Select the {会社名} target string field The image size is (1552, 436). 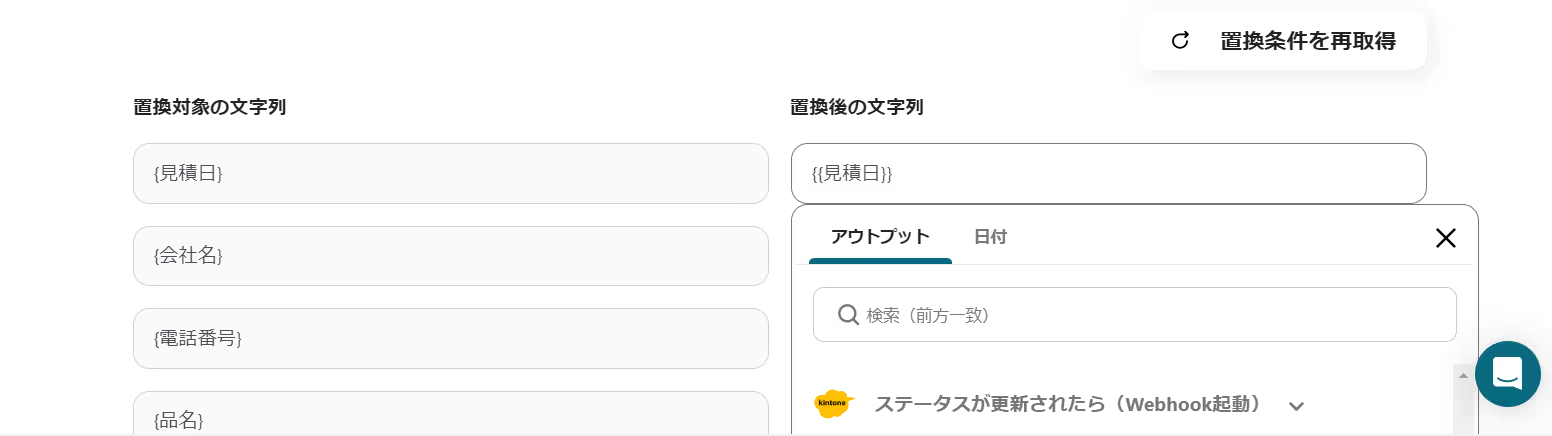click(x=450, y=256)
